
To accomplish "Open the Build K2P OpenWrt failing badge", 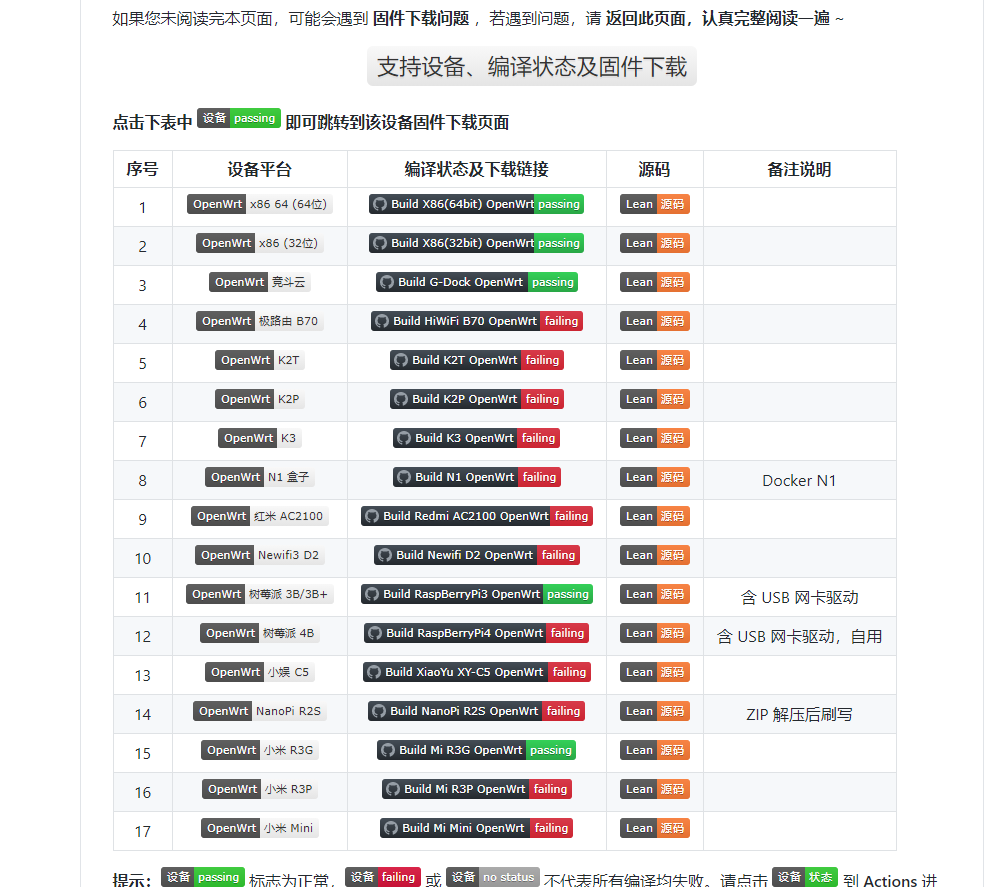I will (476, 398).
